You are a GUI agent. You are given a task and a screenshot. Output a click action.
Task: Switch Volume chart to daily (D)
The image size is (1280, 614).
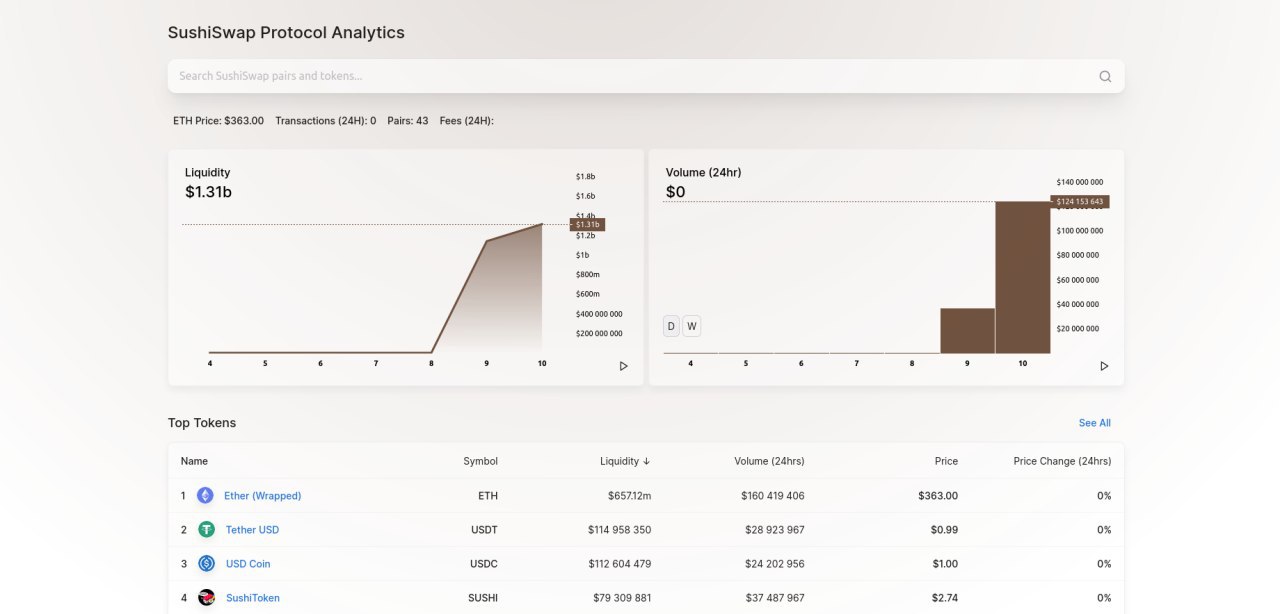click(671, 326)
